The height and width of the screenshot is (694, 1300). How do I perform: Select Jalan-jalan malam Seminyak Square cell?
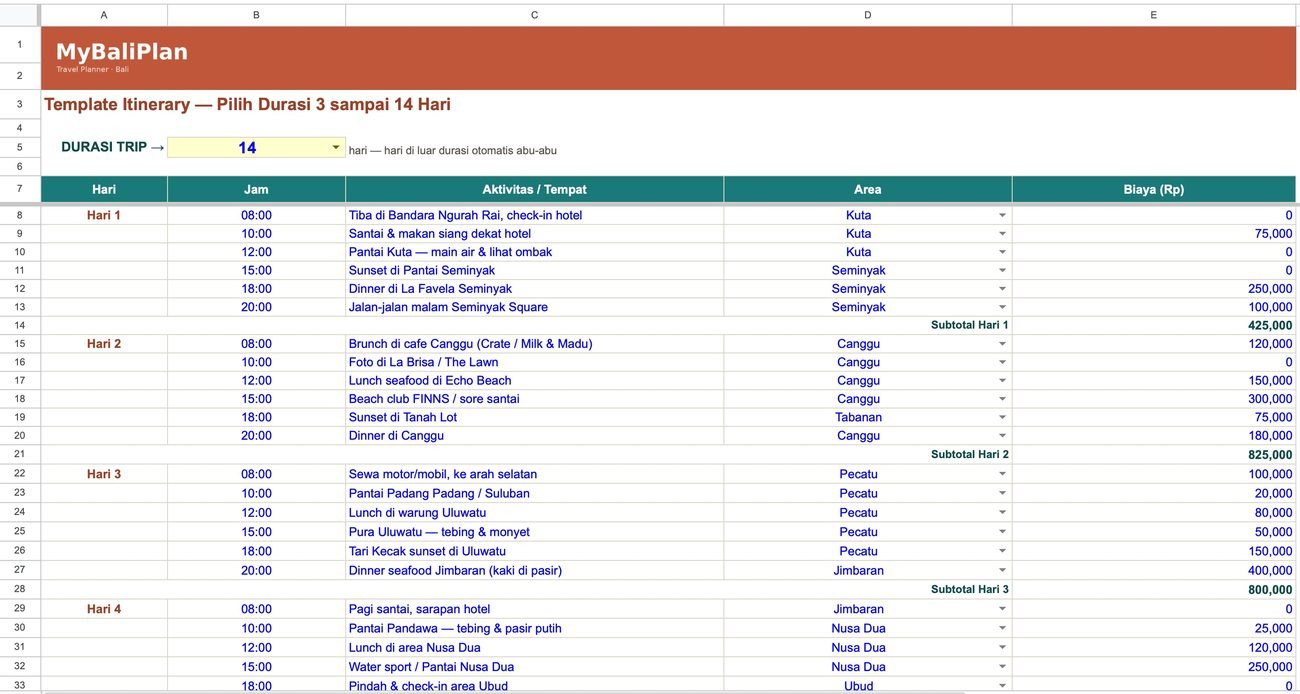534,307
